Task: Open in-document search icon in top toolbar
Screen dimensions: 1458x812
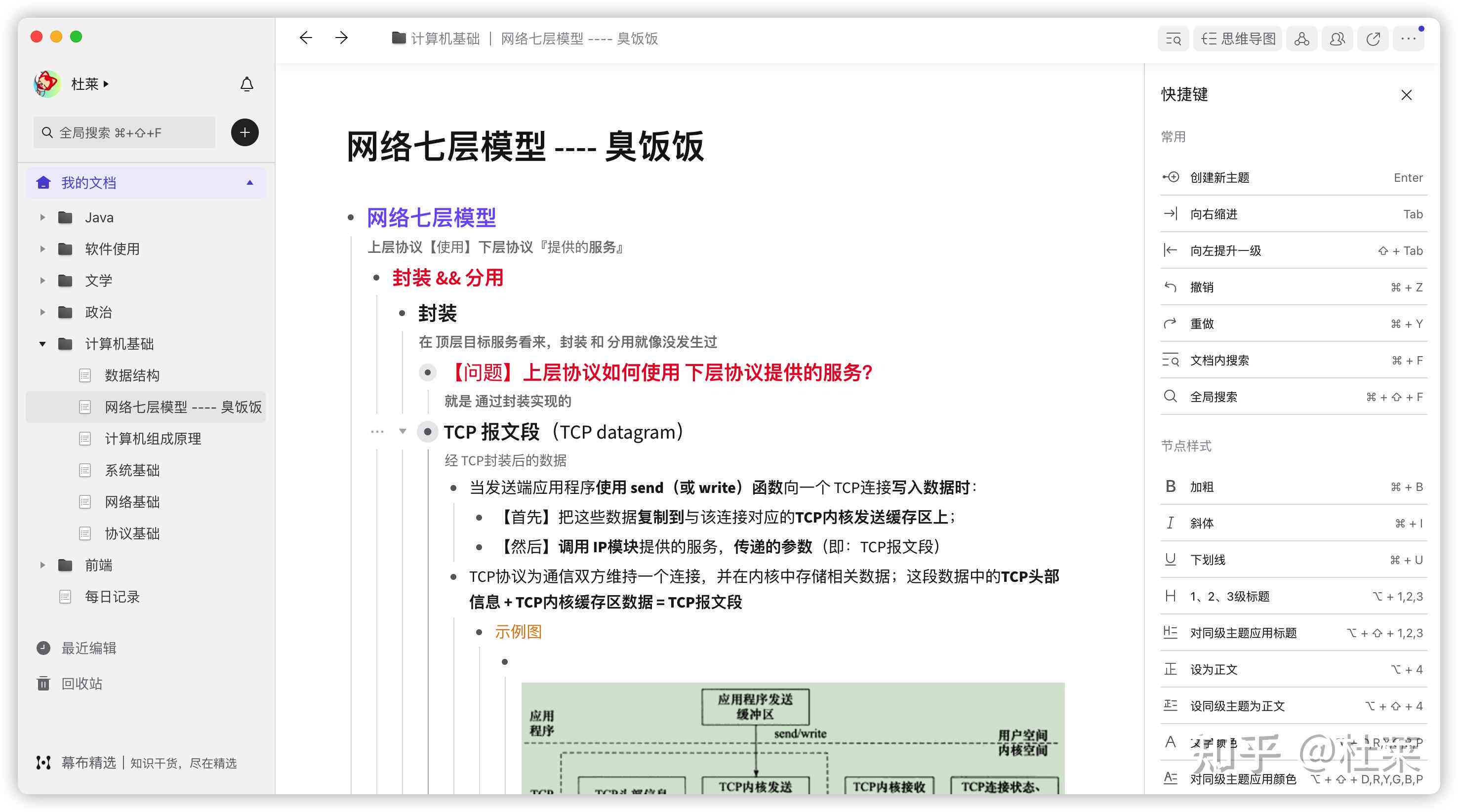Action: coord(1174,39)
